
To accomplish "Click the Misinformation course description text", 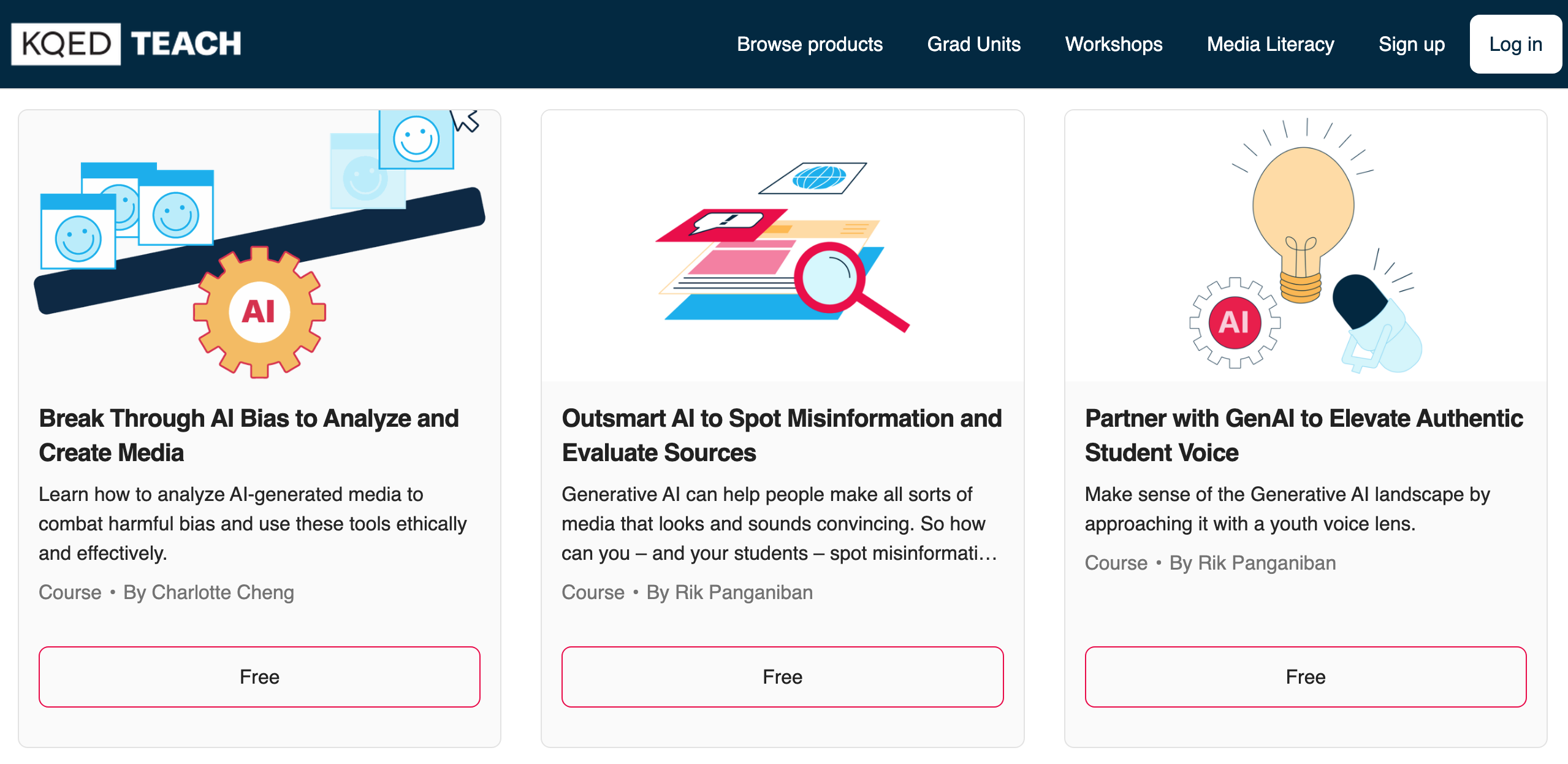I will tap(778, 524).
